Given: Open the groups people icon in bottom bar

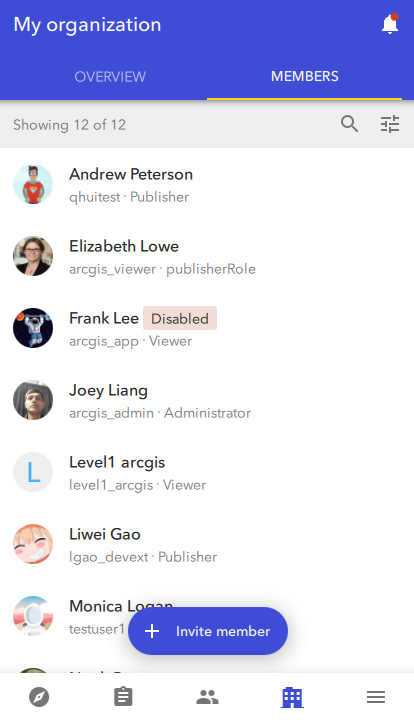Looking at the screenshot, I should pos(207,697).
